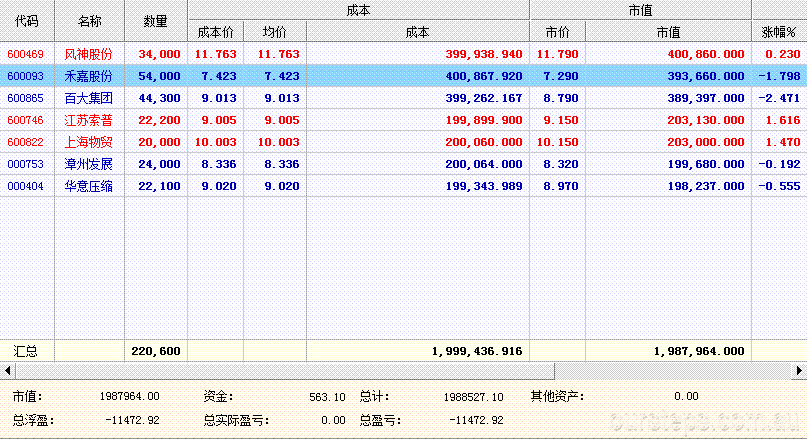Viewport: 807px width, 439px height.
Task: Select the 漳州发展 stock name
Action: (x=89, y=164)
